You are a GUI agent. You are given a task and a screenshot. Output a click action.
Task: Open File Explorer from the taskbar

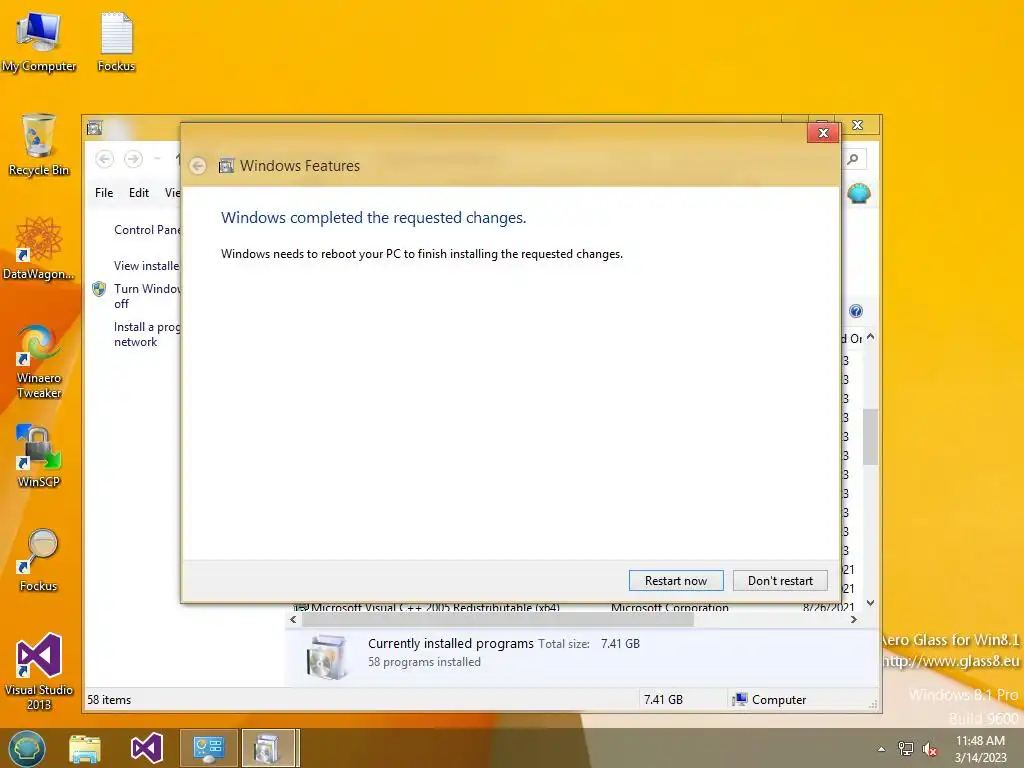(x=85, y=748)
